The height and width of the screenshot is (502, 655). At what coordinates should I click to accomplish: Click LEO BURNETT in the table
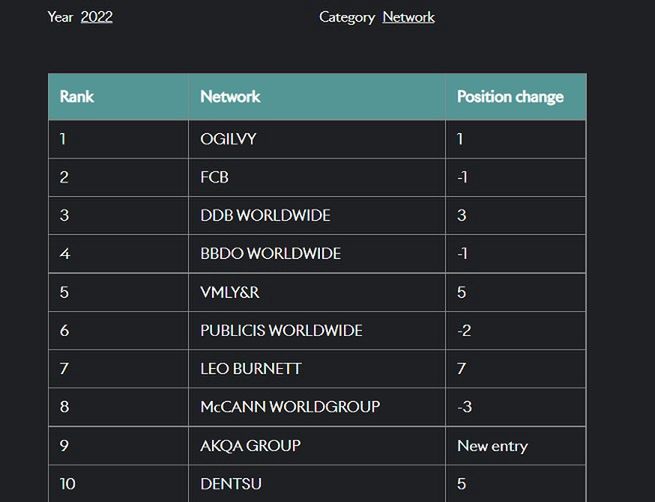pyautogui.click(x=250, y=369)
